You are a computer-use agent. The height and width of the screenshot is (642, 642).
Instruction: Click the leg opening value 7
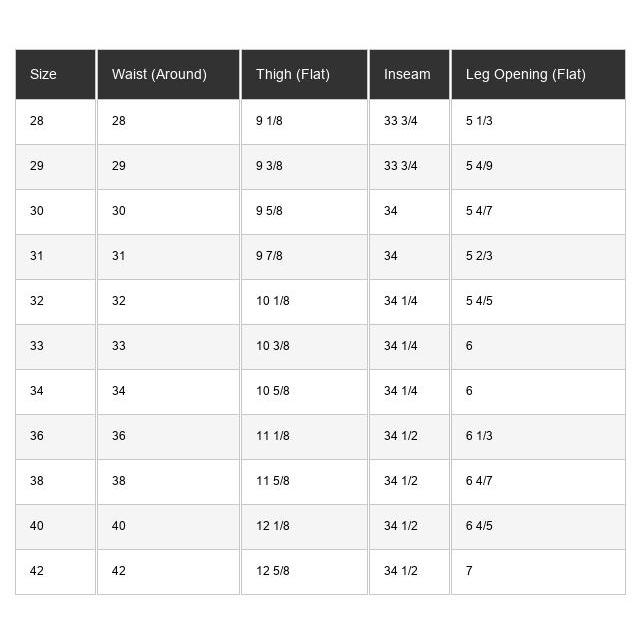click(469, 571)
